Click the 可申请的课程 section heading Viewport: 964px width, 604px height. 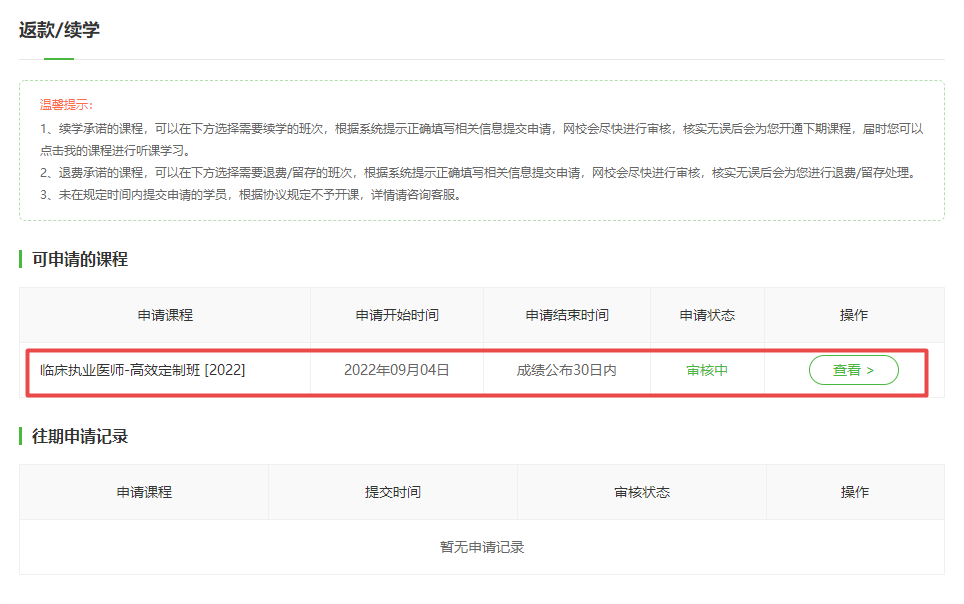pyautogui.click(x=80, y=260)
